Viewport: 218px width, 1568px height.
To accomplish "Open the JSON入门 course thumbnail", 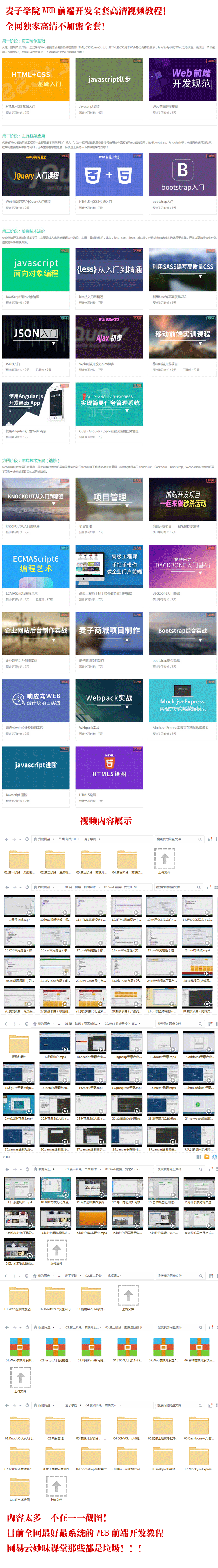I will [x=36, y=337].
